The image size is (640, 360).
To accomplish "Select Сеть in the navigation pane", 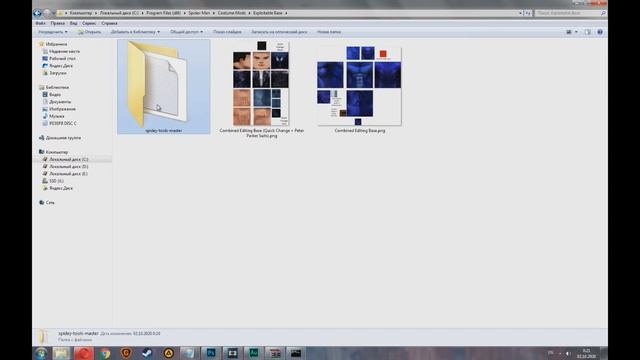I will (x=50, y=202).
